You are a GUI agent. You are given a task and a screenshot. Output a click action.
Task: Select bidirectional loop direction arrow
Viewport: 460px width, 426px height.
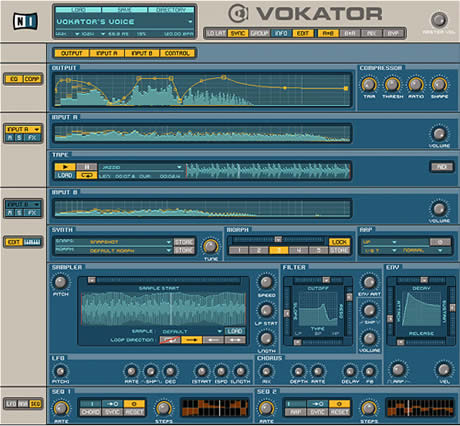click(x=235, y=340)
